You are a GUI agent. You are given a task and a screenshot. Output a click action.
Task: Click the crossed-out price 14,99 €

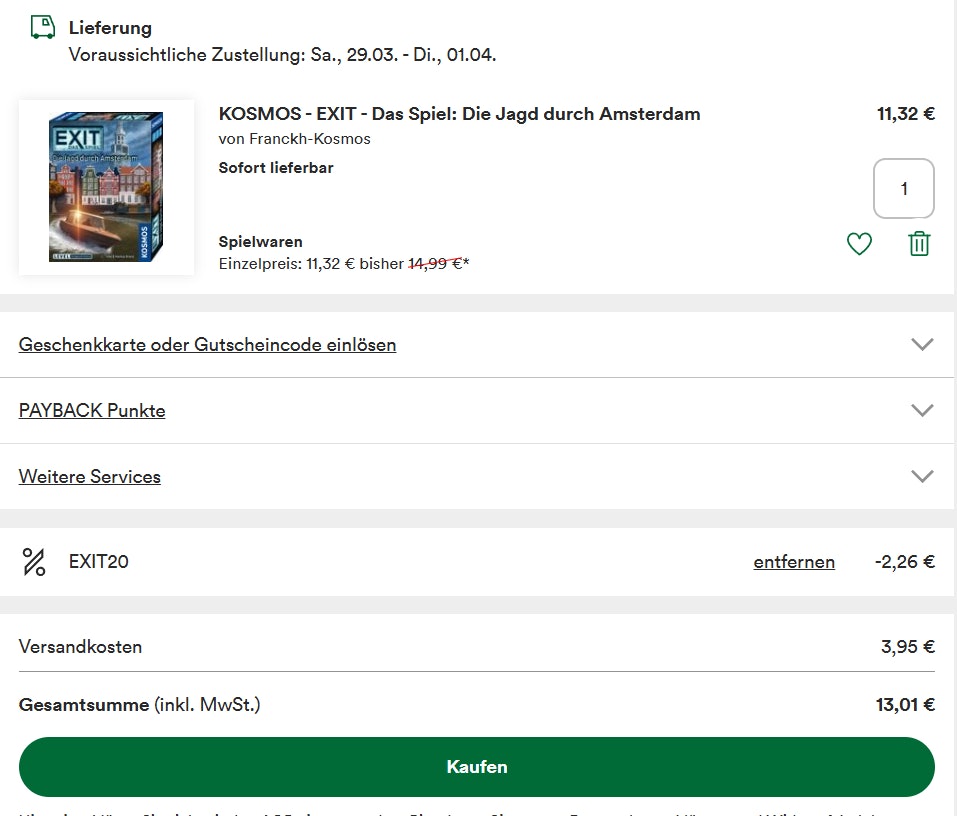(x=437, y=264)
